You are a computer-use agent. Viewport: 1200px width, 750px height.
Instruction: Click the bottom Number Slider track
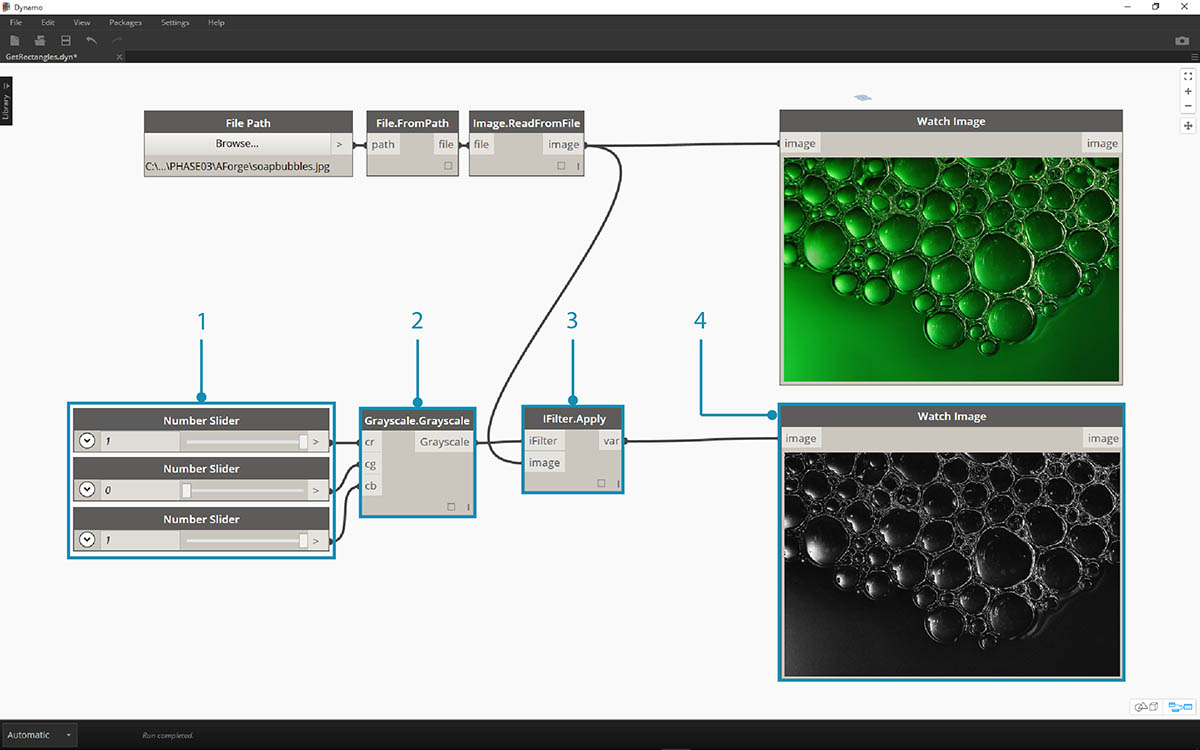click(245, 540)
